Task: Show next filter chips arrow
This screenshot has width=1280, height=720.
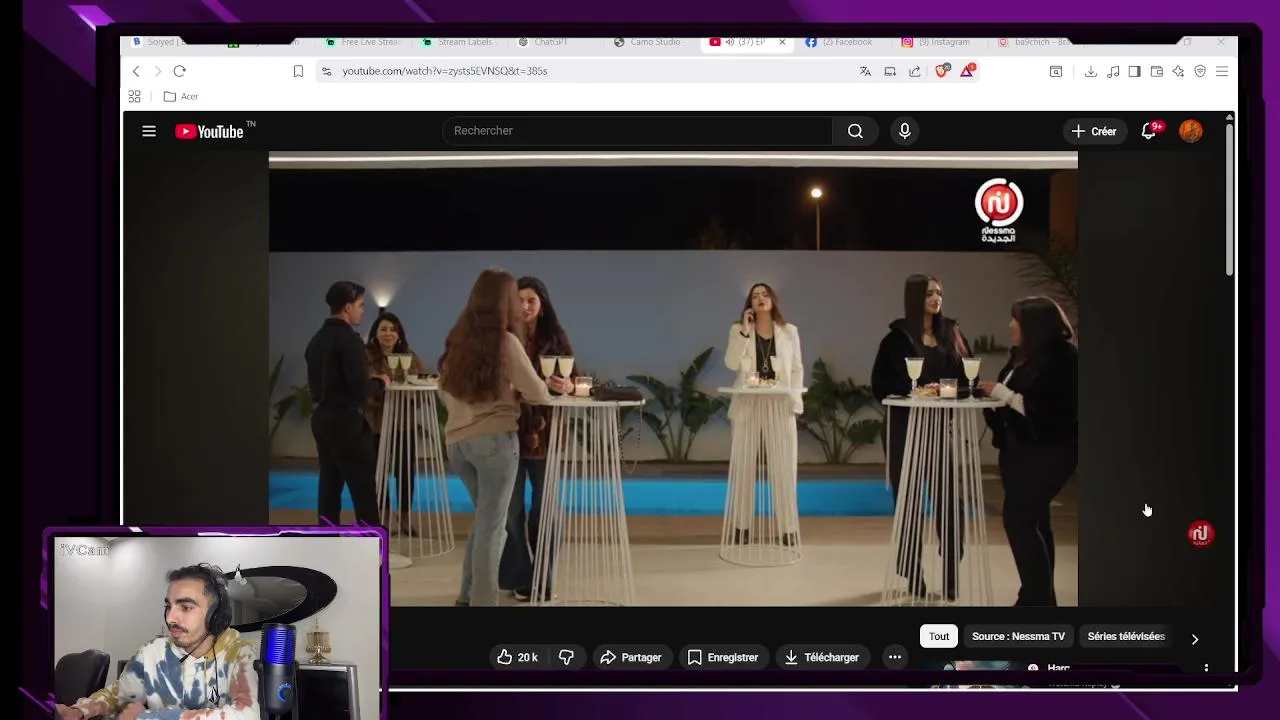Action: pos(1194,638)
